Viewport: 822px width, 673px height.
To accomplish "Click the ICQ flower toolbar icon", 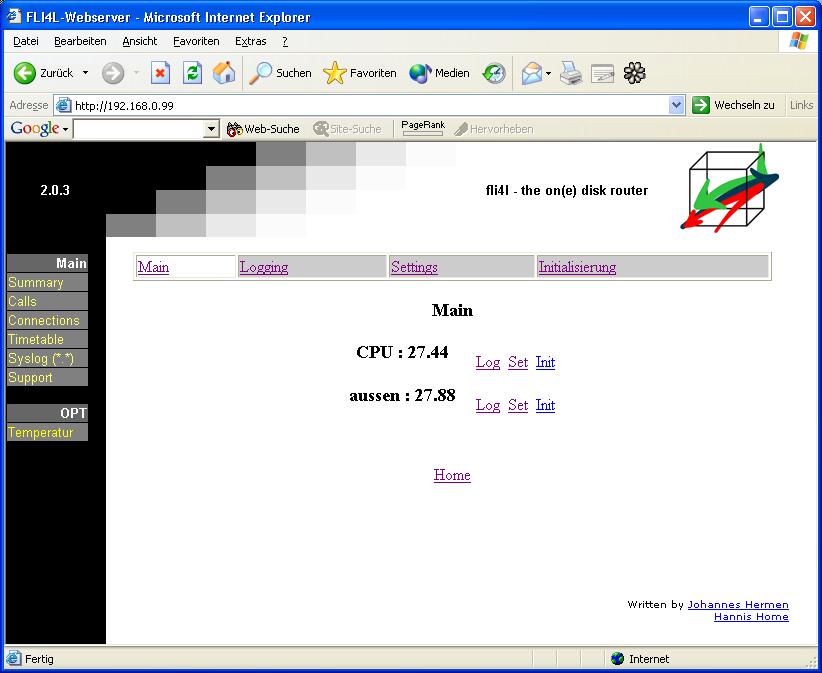I will (634, 73).
